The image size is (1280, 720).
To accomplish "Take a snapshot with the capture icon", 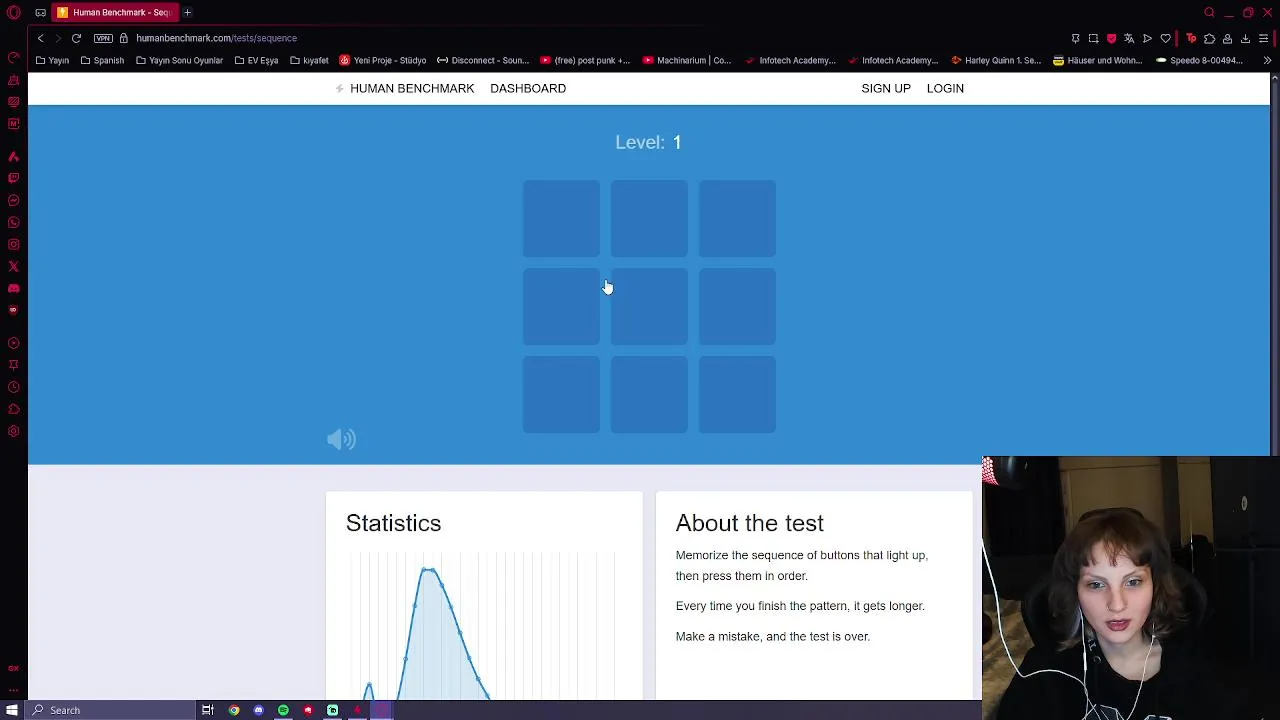I will coord(1093,38).
